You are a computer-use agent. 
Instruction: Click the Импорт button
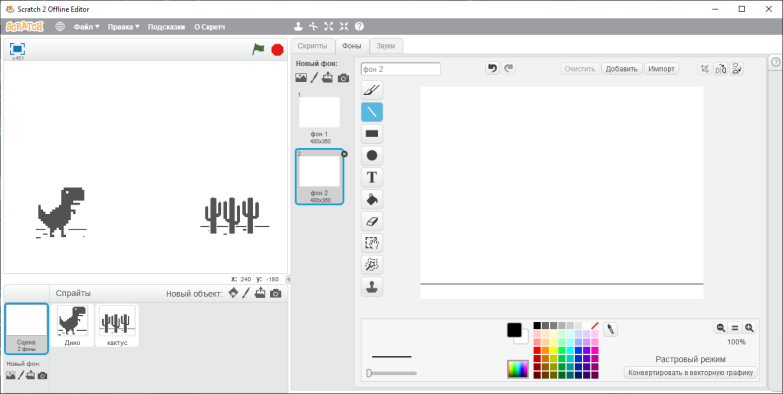point(662,69)
